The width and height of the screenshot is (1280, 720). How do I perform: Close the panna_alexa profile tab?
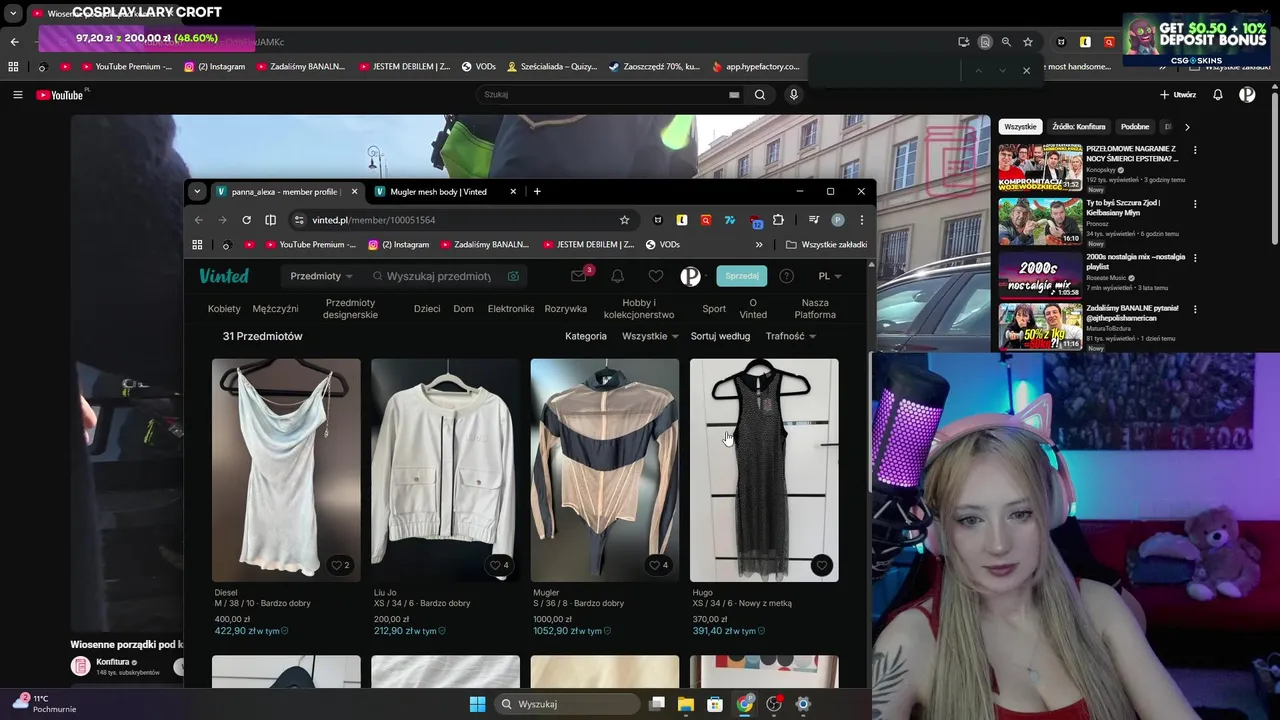click(x=354, y=192)
